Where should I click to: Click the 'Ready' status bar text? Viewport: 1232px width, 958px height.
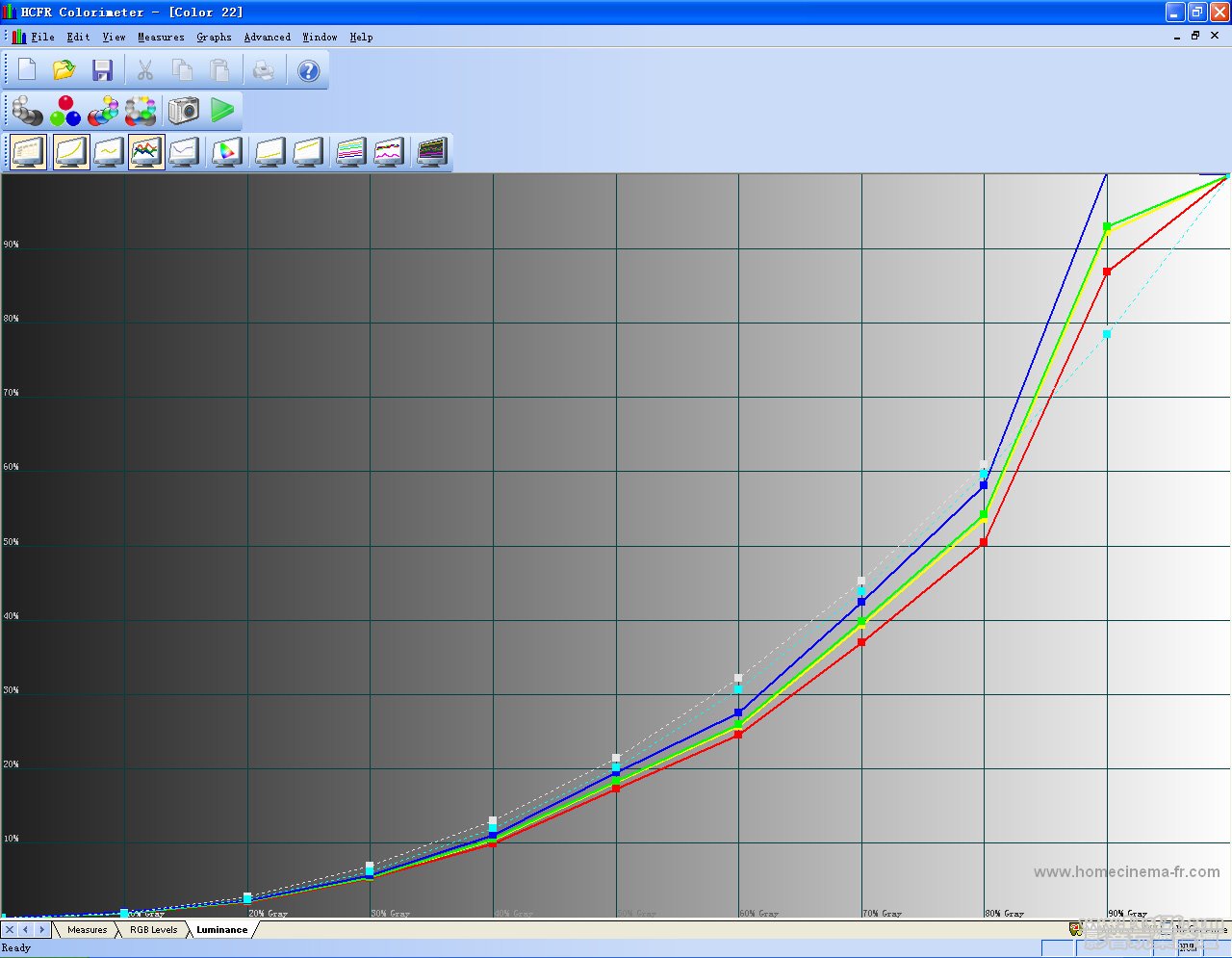pos(16,947)
